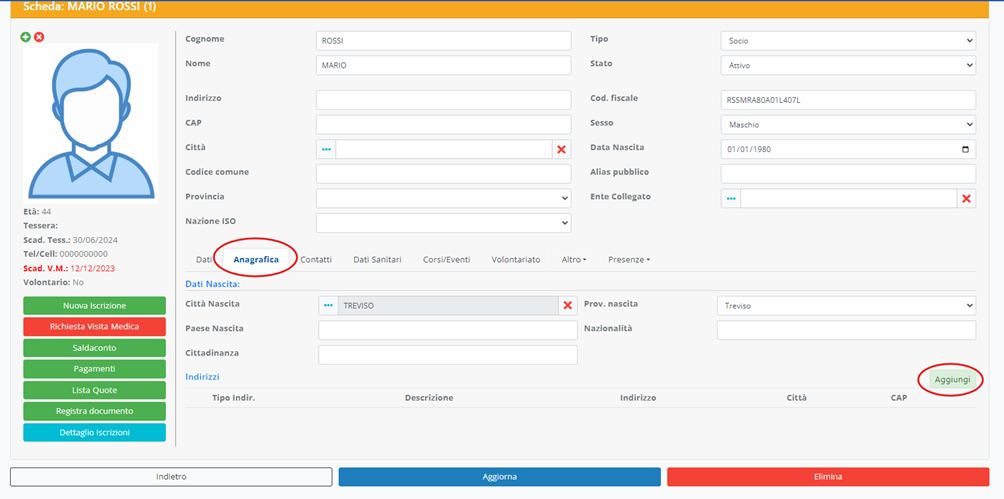Clear the Città field with red X
Viewport: 1004px width, 499px height.
(561, 149)
